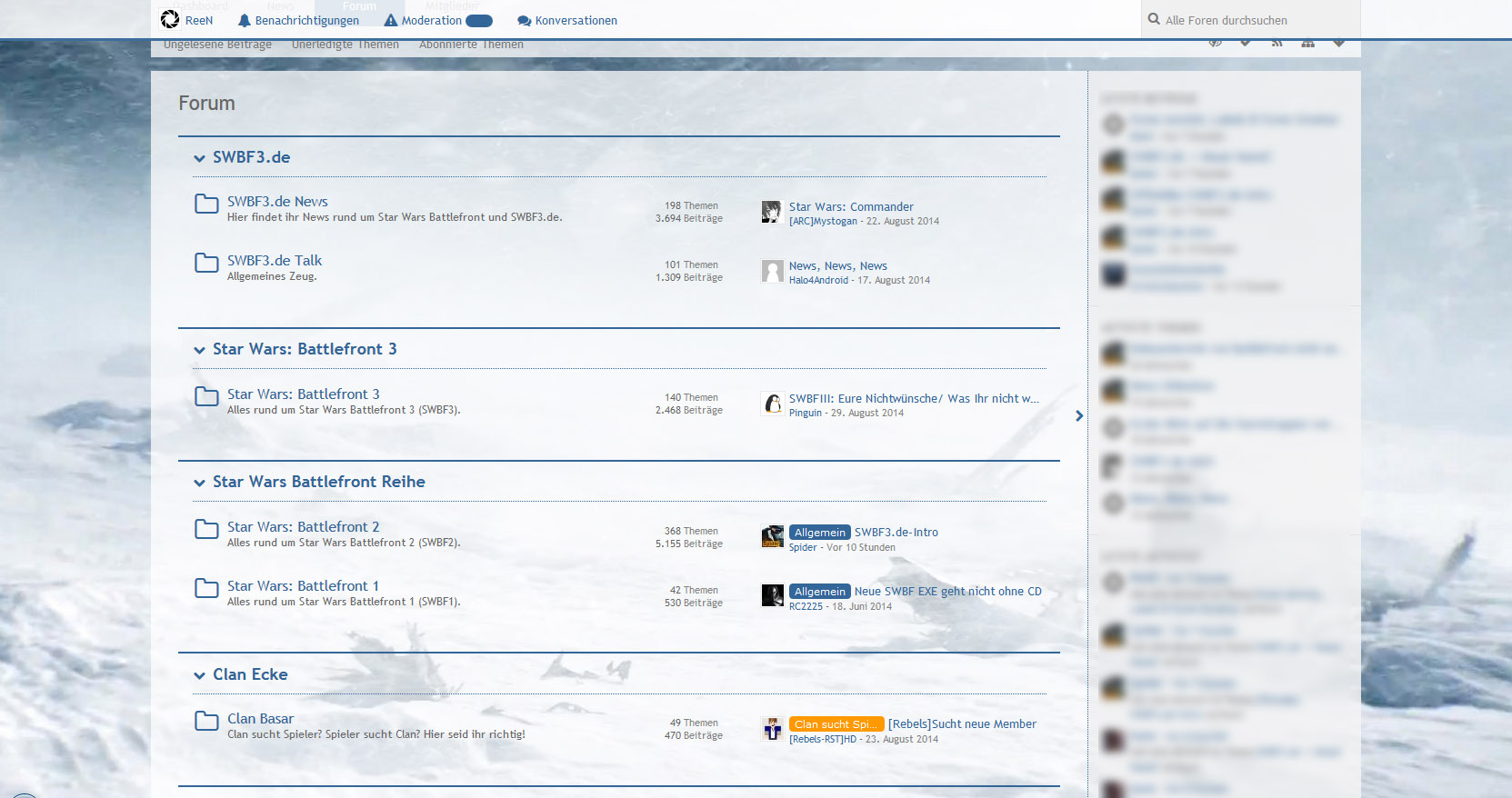Click the '5.155 Beiträge' count
This screenshot has height=798, width=1512.
[689, 544]
